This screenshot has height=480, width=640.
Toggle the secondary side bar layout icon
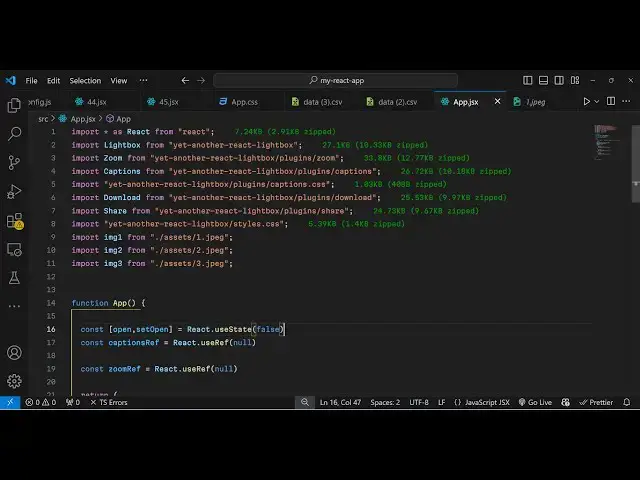[x=559, y=80]
